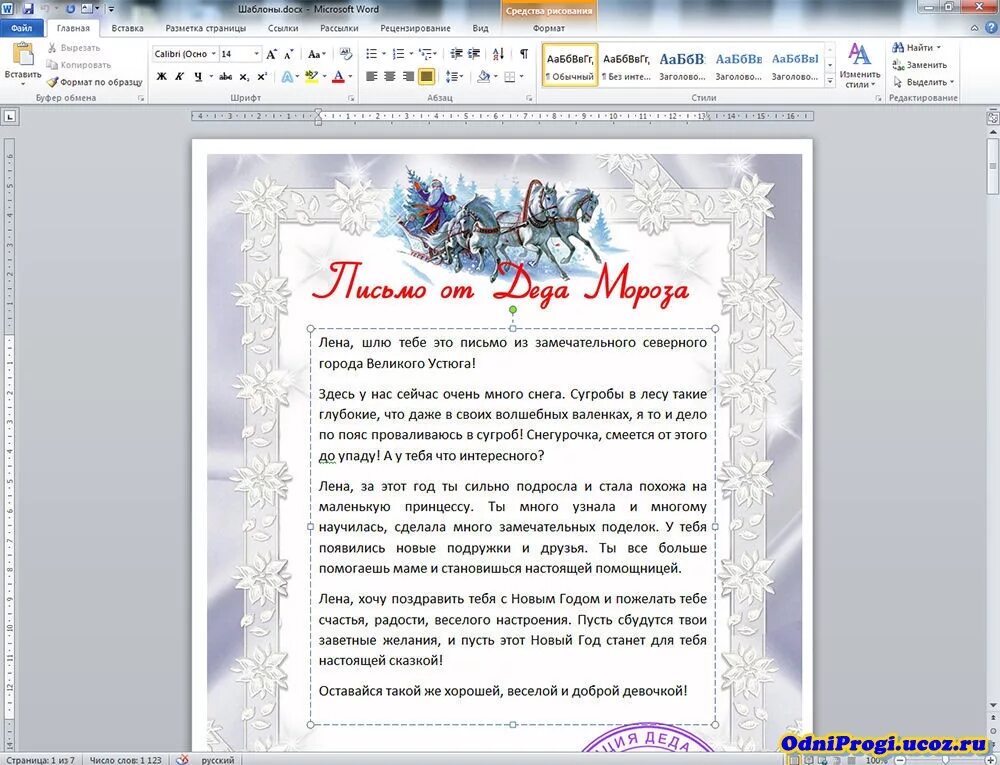Image resolution: width=1000 pixels, height=765 pixels.
Task: Switch to the Вид tab
Action: [x=480, y=28]
